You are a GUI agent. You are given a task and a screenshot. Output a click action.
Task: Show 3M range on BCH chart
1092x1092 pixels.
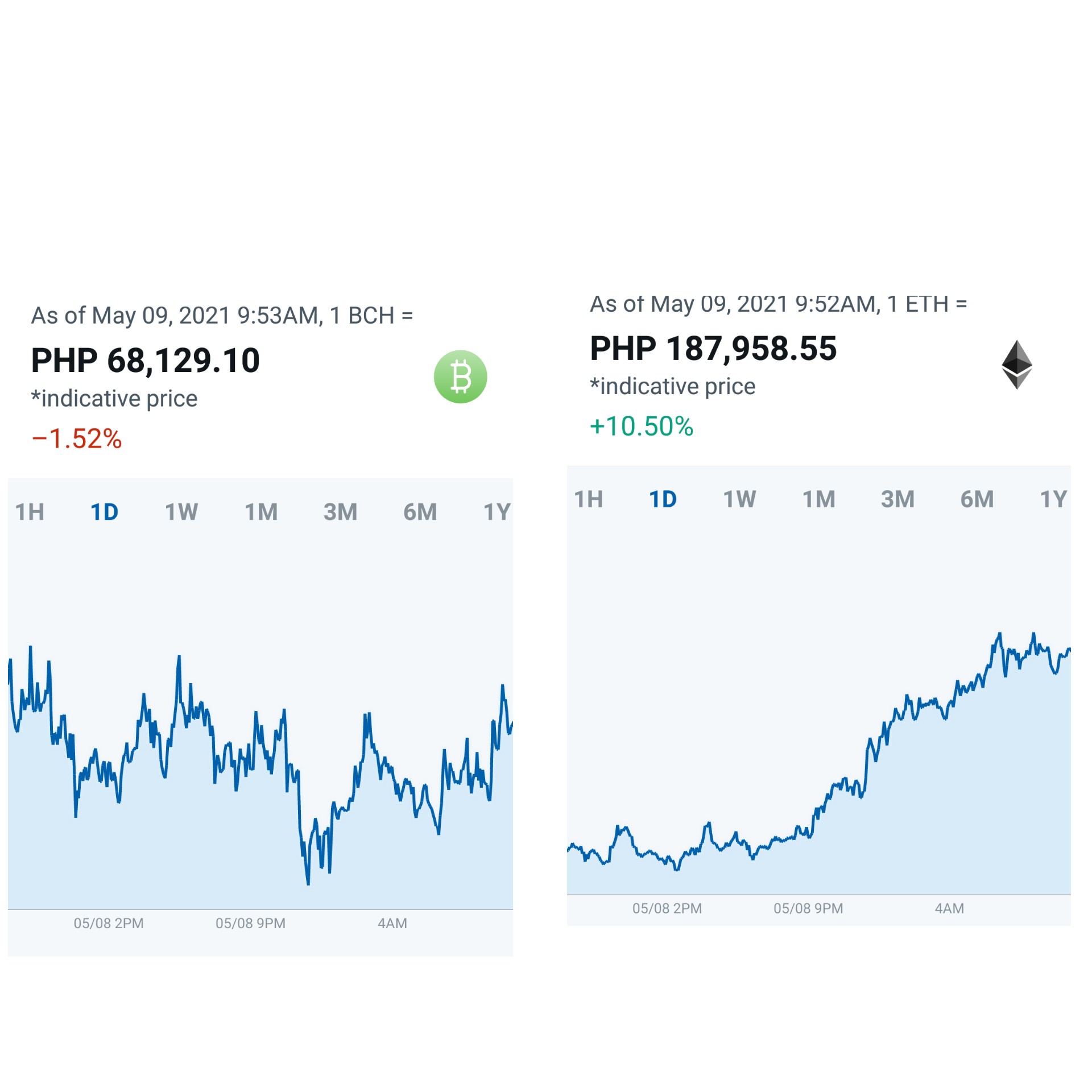[x=341, y=512]
